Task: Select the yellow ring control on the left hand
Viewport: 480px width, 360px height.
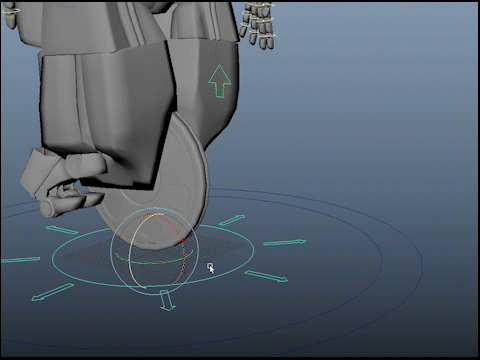Action: 11,11
